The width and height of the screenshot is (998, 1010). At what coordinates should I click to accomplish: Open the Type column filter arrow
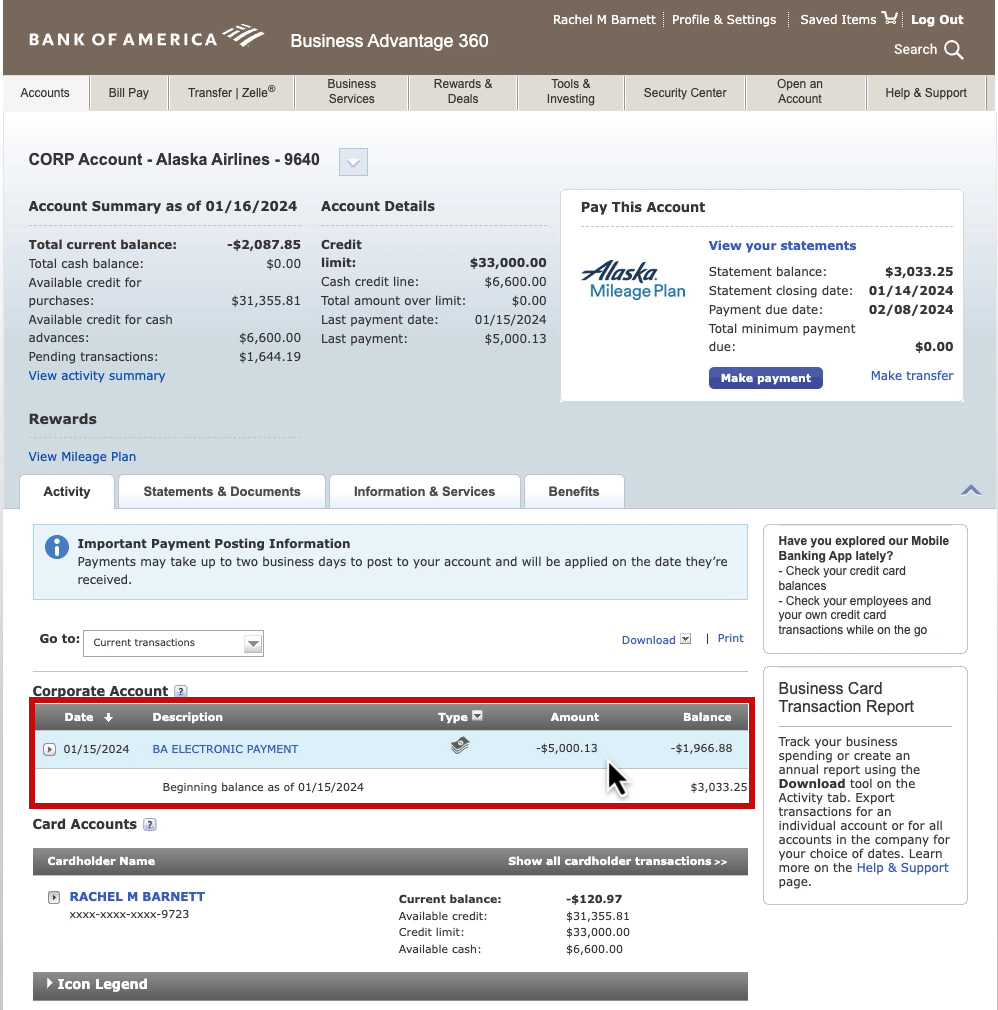477,716
